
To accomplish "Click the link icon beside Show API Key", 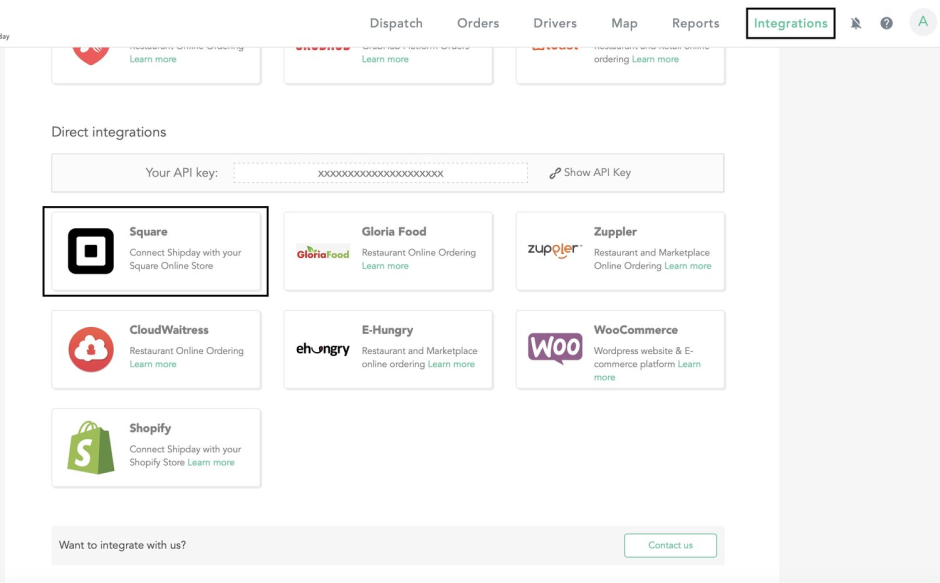I will point(555,173).
